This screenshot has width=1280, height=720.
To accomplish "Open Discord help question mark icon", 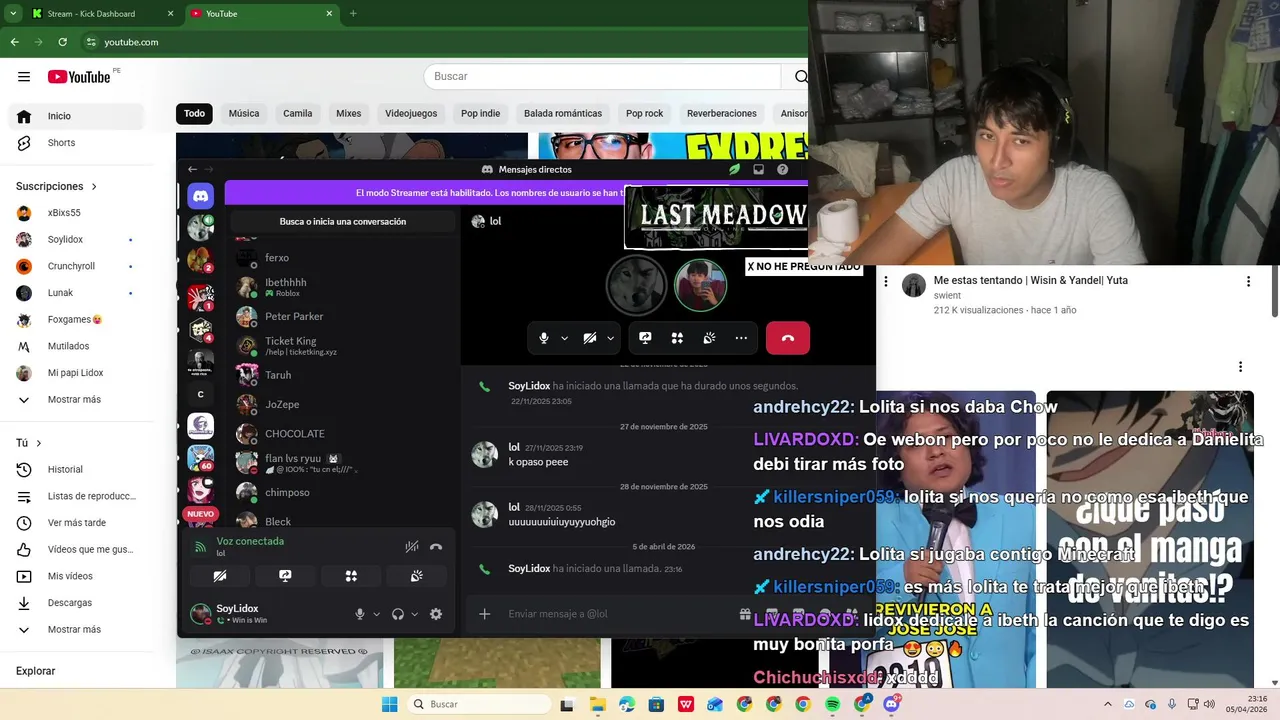I will click(782, 170).
